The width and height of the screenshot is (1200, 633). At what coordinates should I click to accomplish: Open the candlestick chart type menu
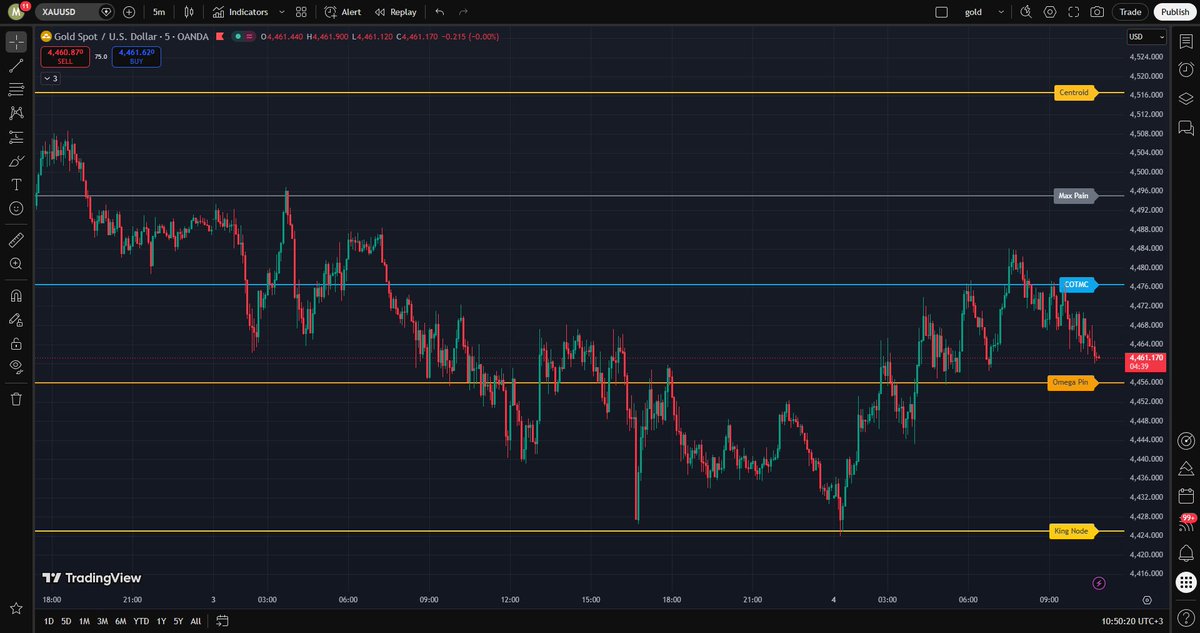pos(189,12)
